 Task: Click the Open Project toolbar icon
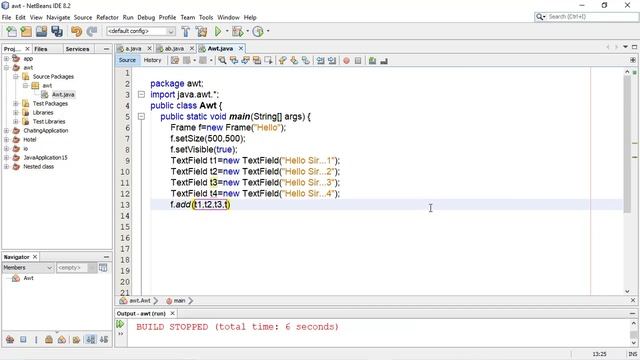tap(41, 31)
